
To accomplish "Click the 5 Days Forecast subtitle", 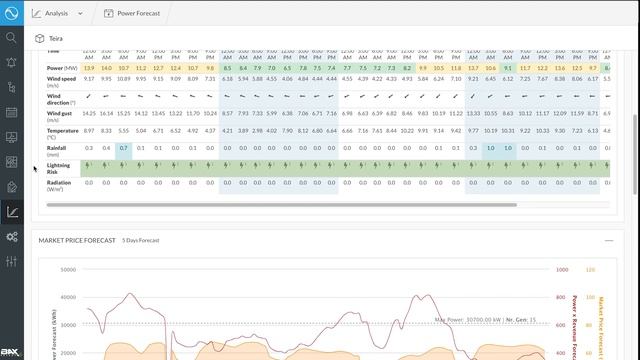I will coord(140,240).
